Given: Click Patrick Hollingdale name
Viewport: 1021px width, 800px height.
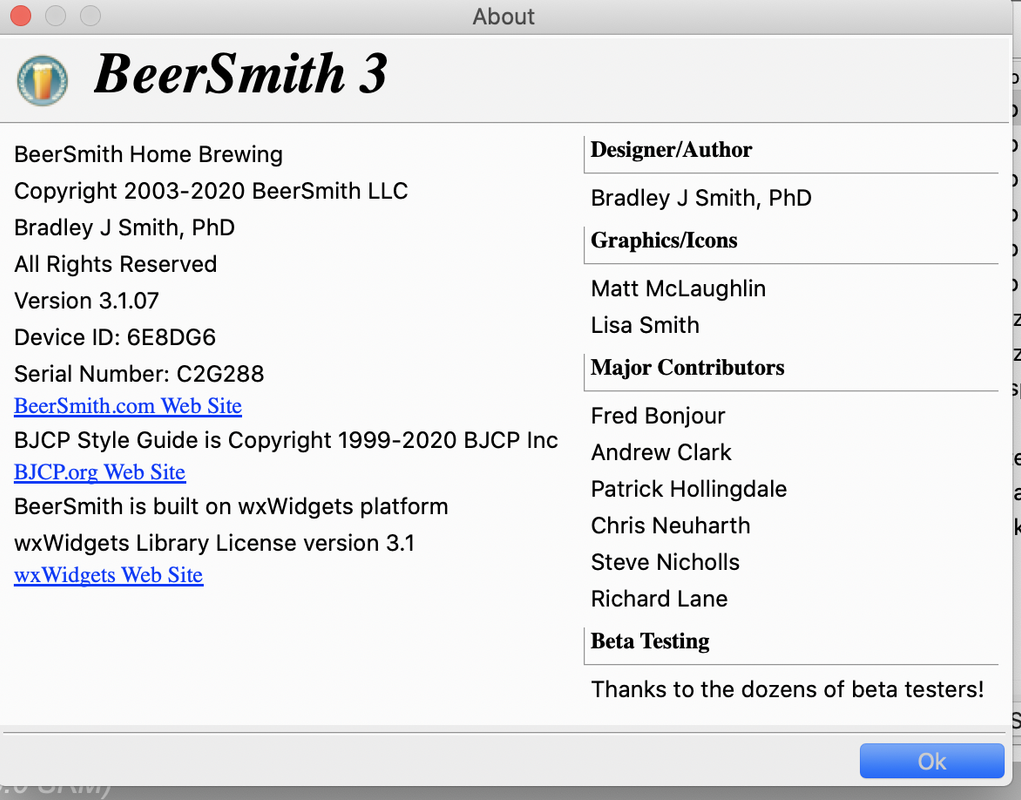Looking at the screenshot, I should coord(689,489).
